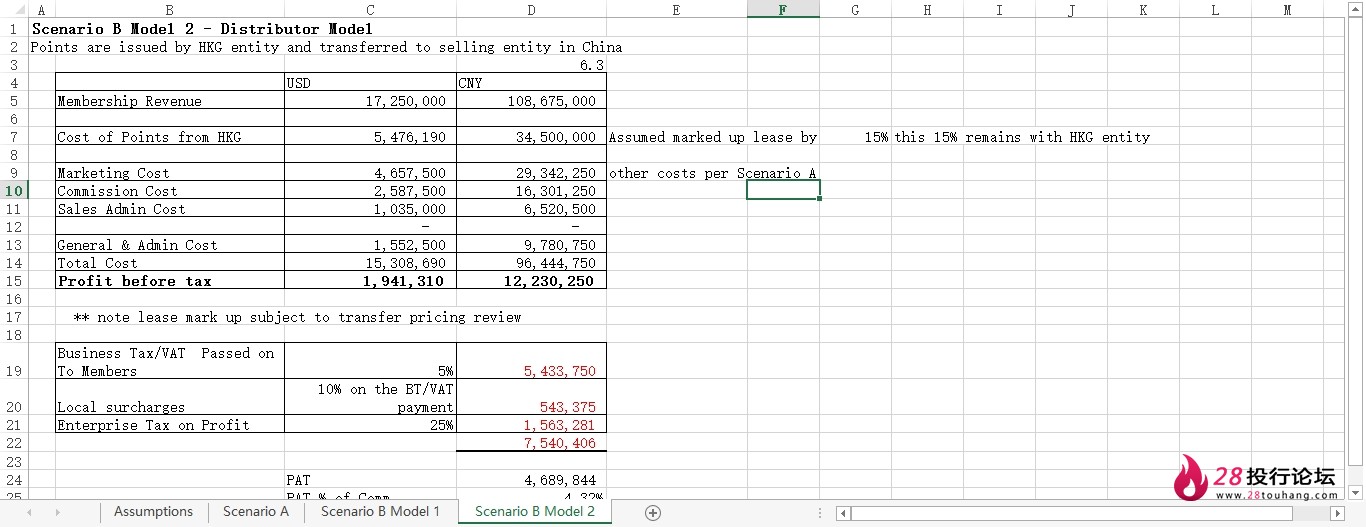Click the '15%' markup value cell
This screenshot has width=1366, height=527.
[x=855, y=137]
